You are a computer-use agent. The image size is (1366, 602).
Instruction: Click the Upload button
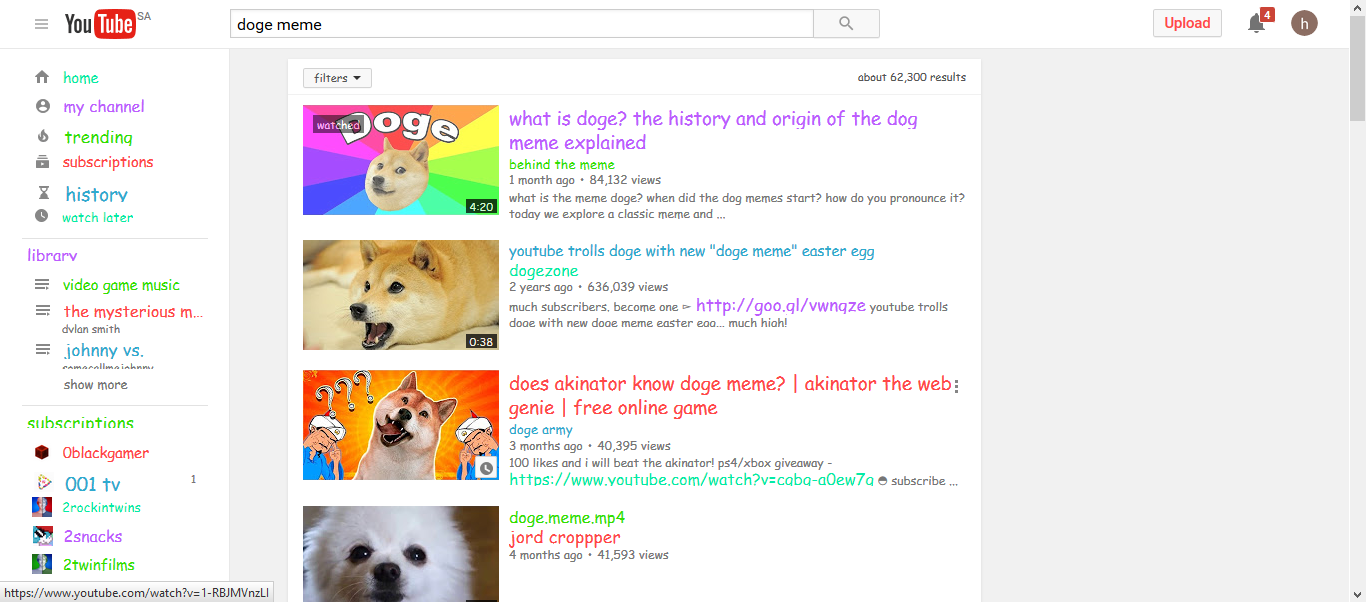(x=1187, y=23)
